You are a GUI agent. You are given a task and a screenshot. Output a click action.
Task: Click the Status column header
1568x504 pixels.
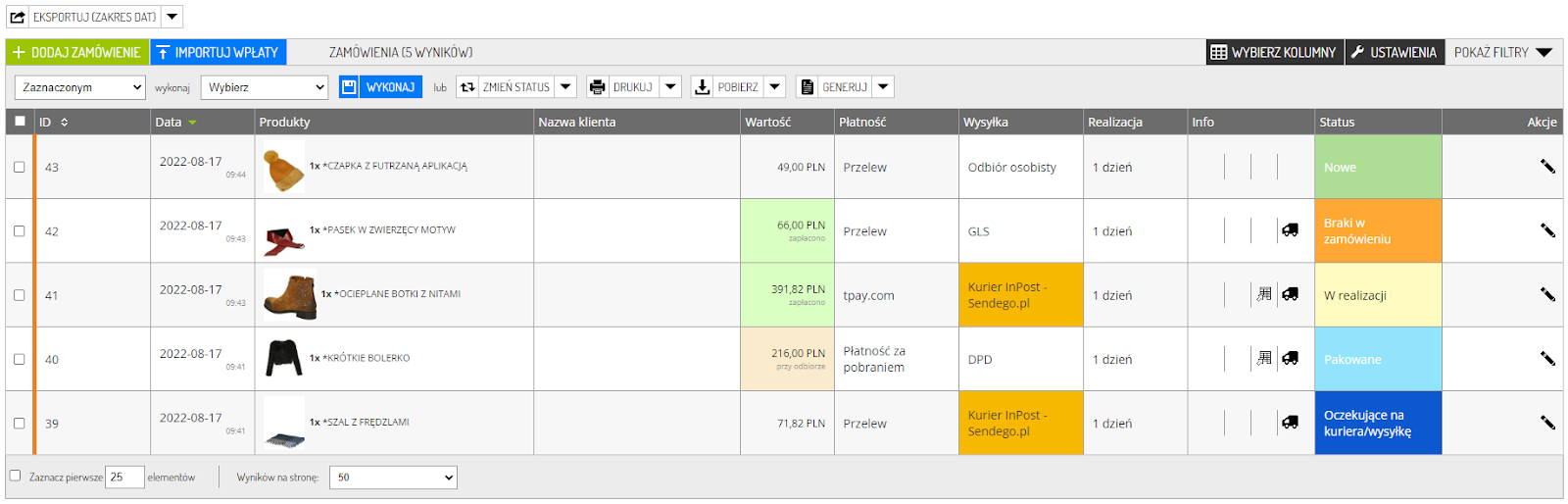tap(1378, 122)
